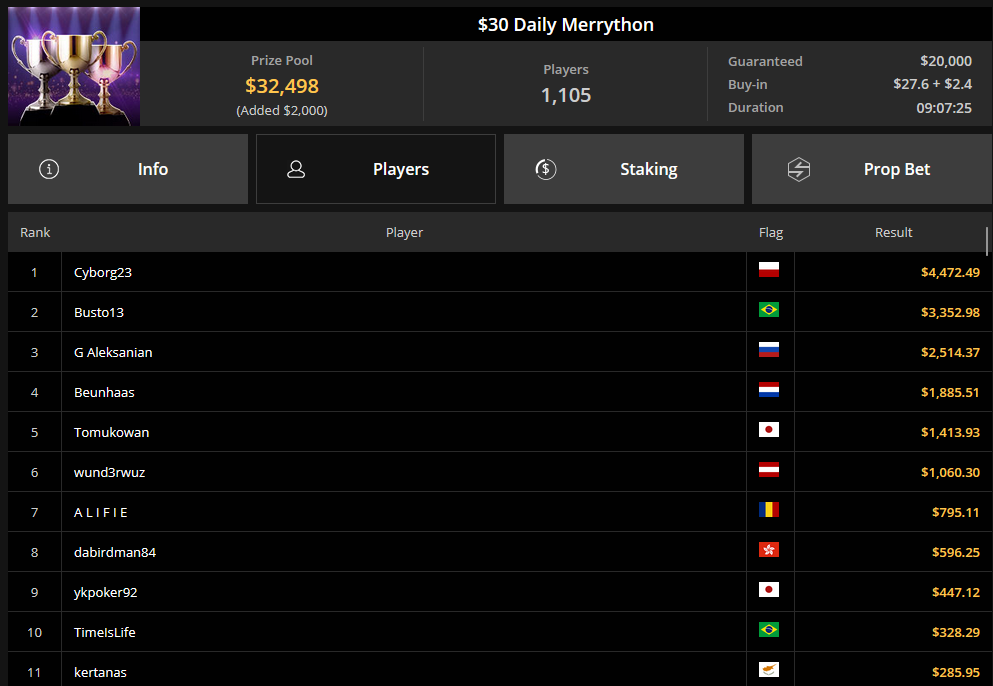Click Cyborg23's Poland flag icon
This screenshot has width=993, height=686.
click(769, 270)
